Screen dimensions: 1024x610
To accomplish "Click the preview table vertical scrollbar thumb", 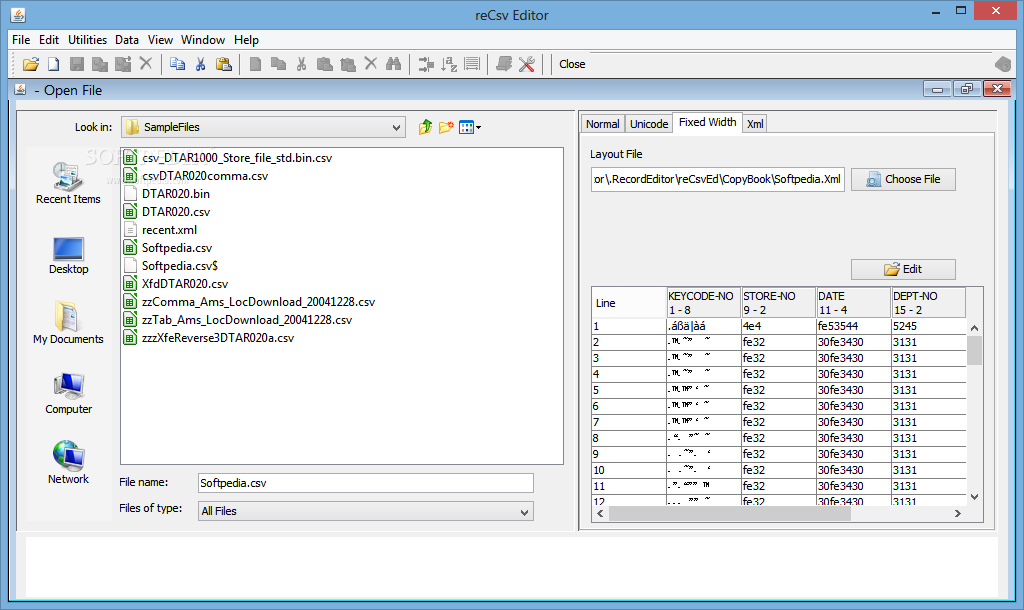I will pyautogui.click(x=974, y=351).
